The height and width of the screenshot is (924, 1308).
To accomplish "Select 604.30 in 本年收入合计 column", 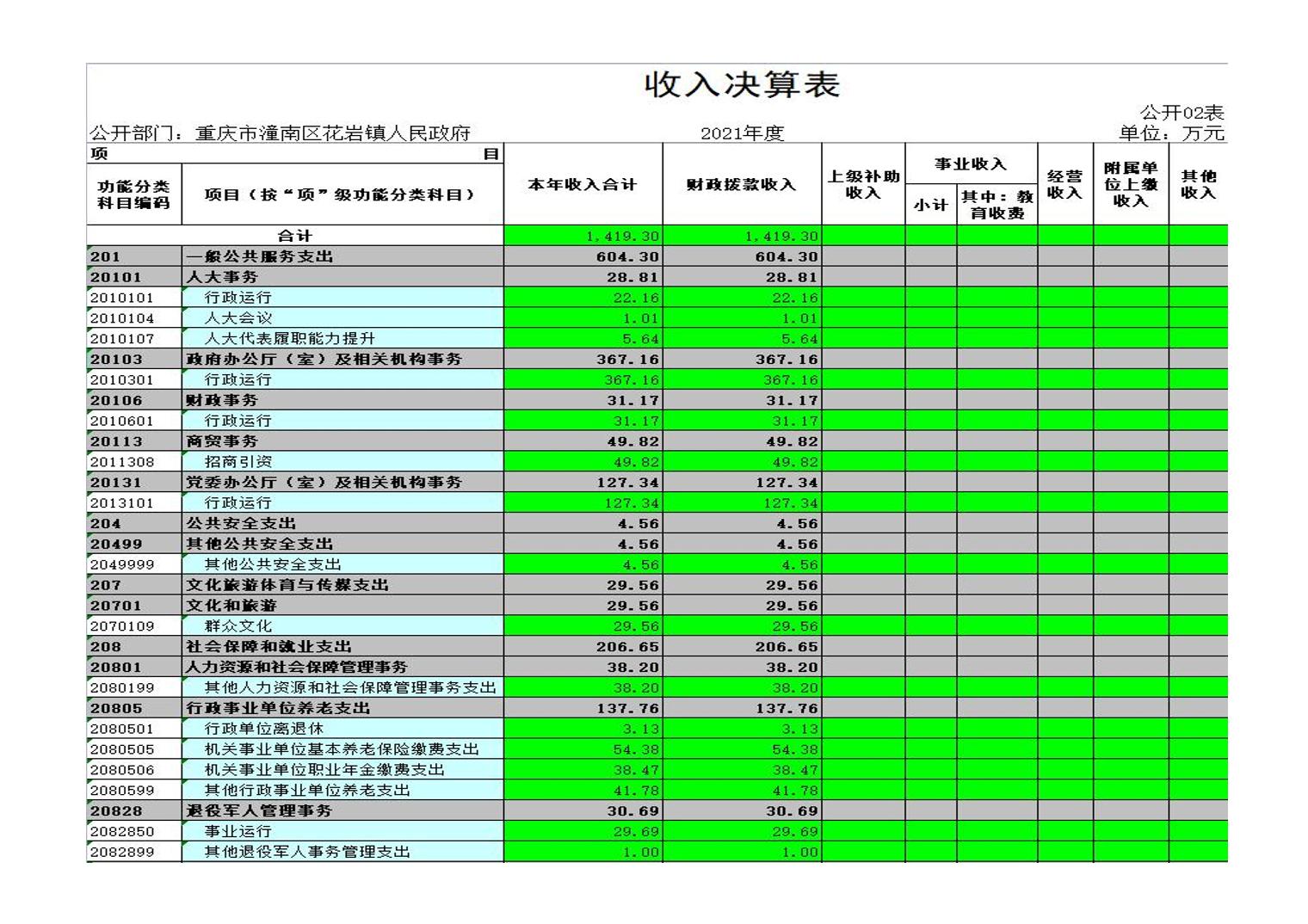I will pos(628,256).
